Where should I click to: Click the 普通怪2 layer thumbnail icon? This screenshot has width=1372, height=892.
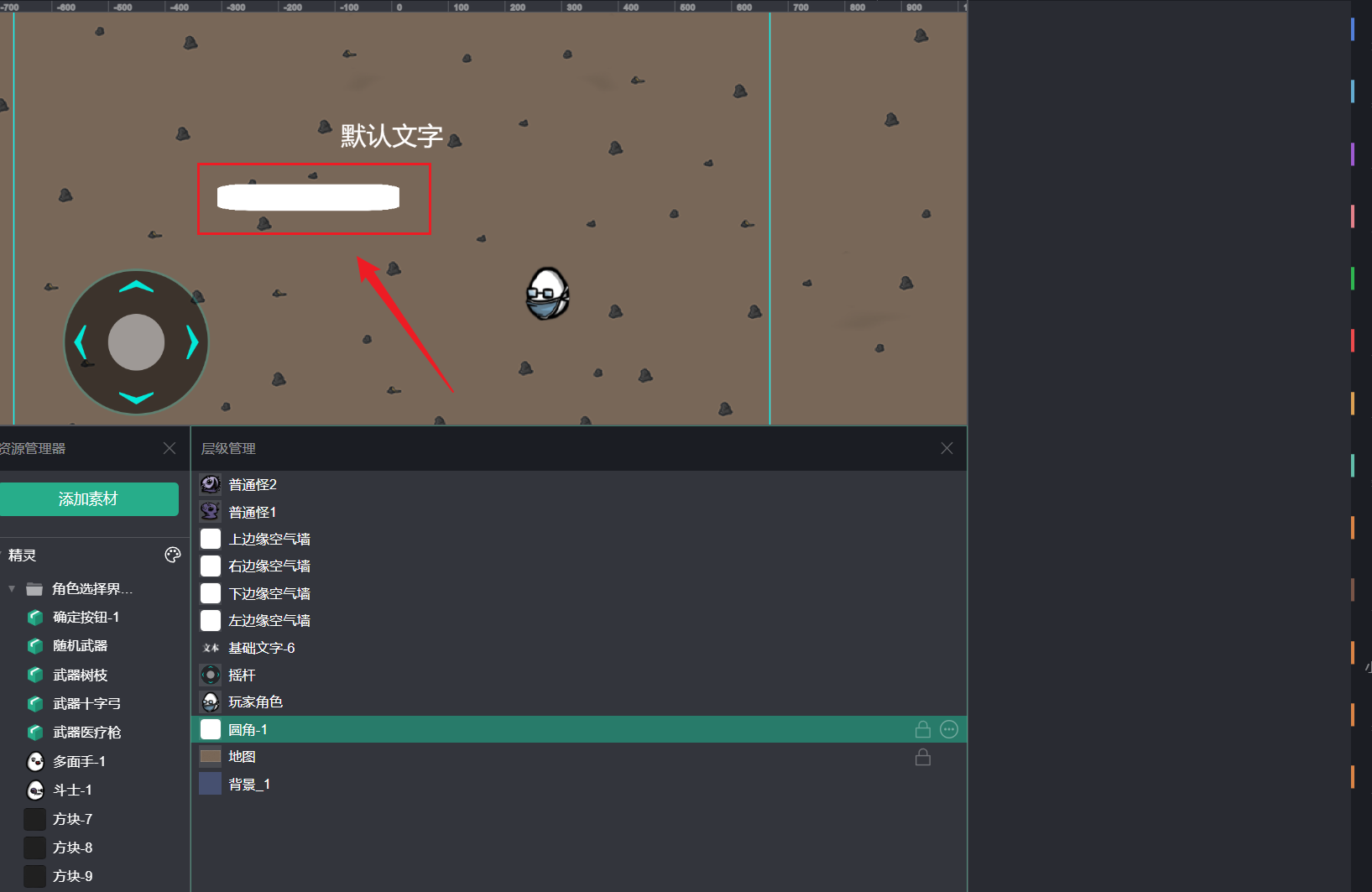pyautogui.click(x=211, y=484)
